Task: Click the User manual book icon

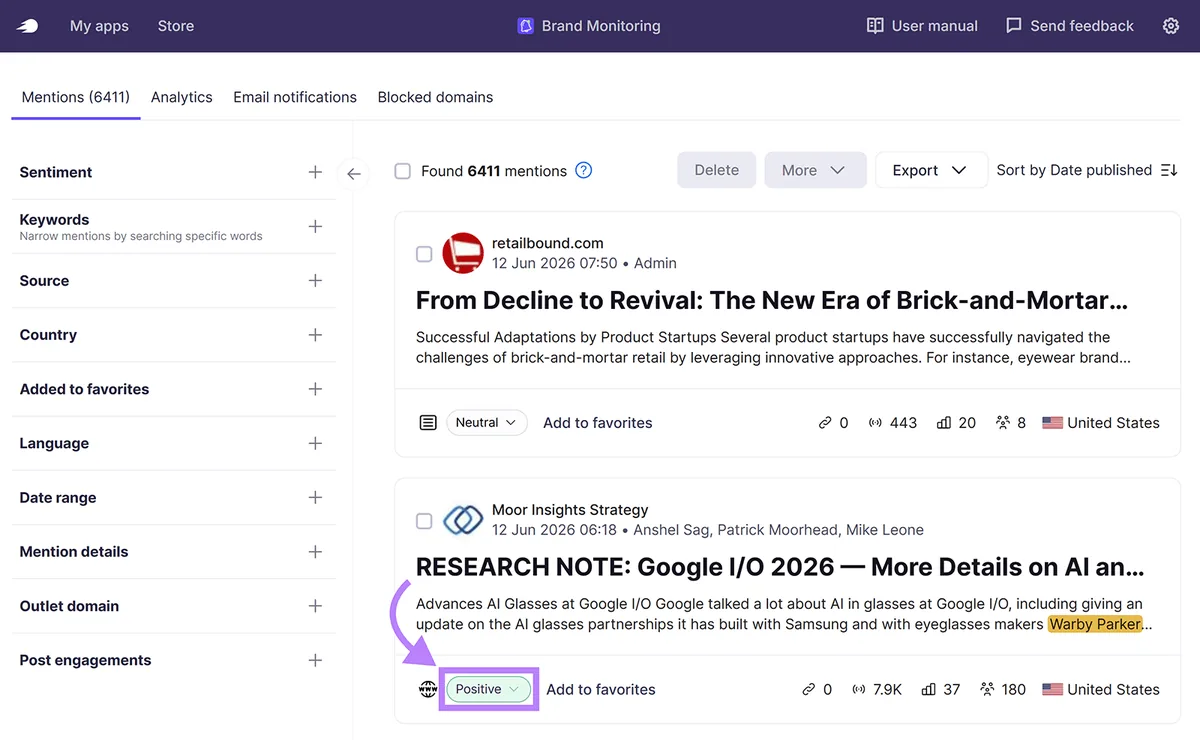Action: [875, 26]
